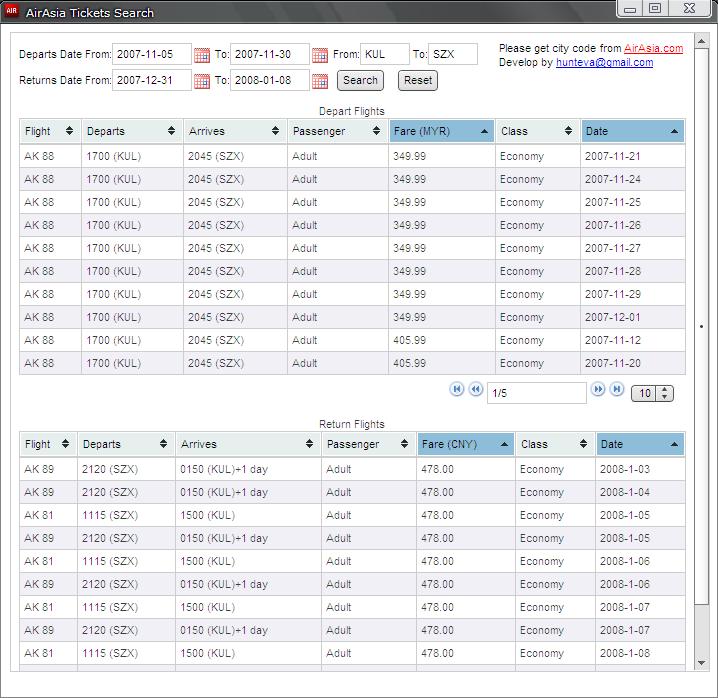Click the AirAsia app icon in title bar

click(11, 11)
